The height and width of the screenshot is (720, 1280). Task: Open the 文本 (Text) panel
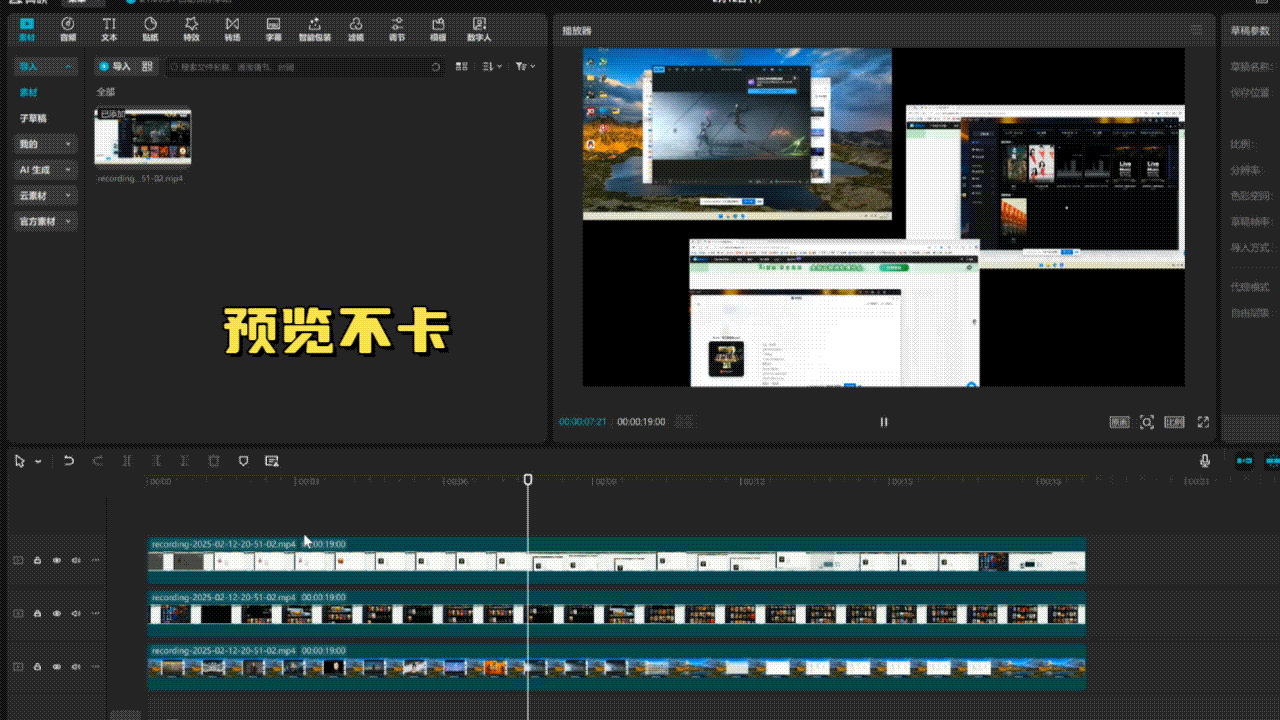(109, 28)
